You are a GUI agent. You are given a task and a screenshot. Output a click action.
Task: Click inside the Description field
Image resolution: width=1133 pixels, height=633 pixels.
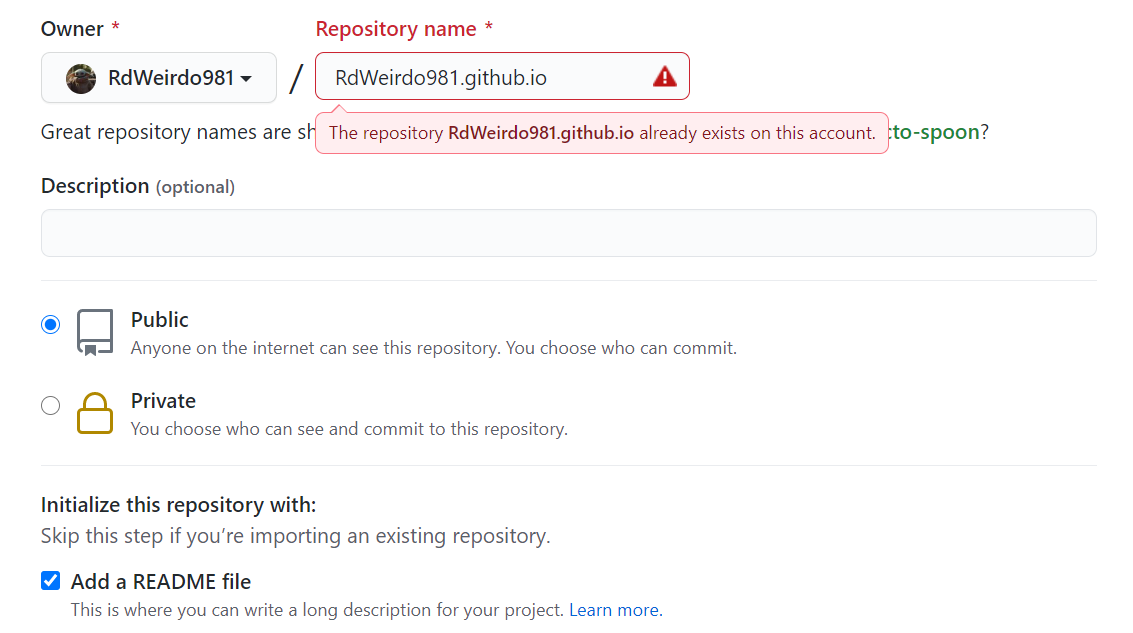[x=568, y=232]
